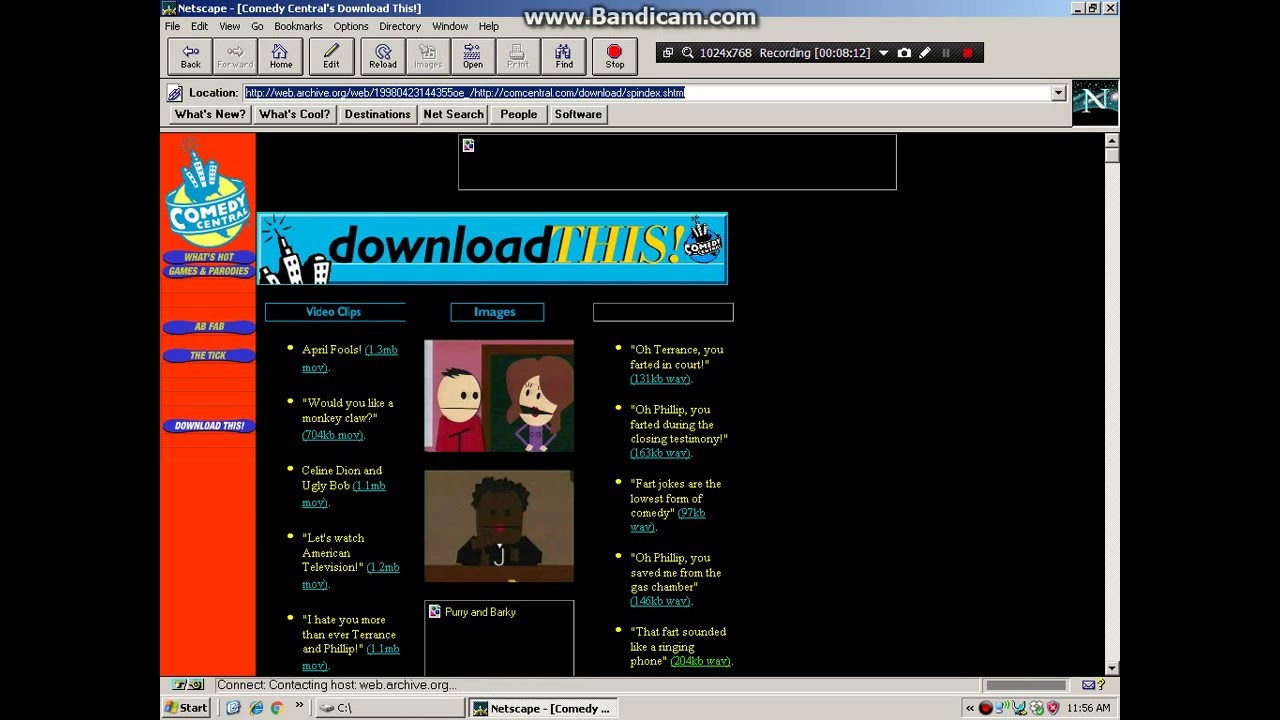Stop the page from loading
Screen dimensions: 1280x720
click(x=614, y=56)
